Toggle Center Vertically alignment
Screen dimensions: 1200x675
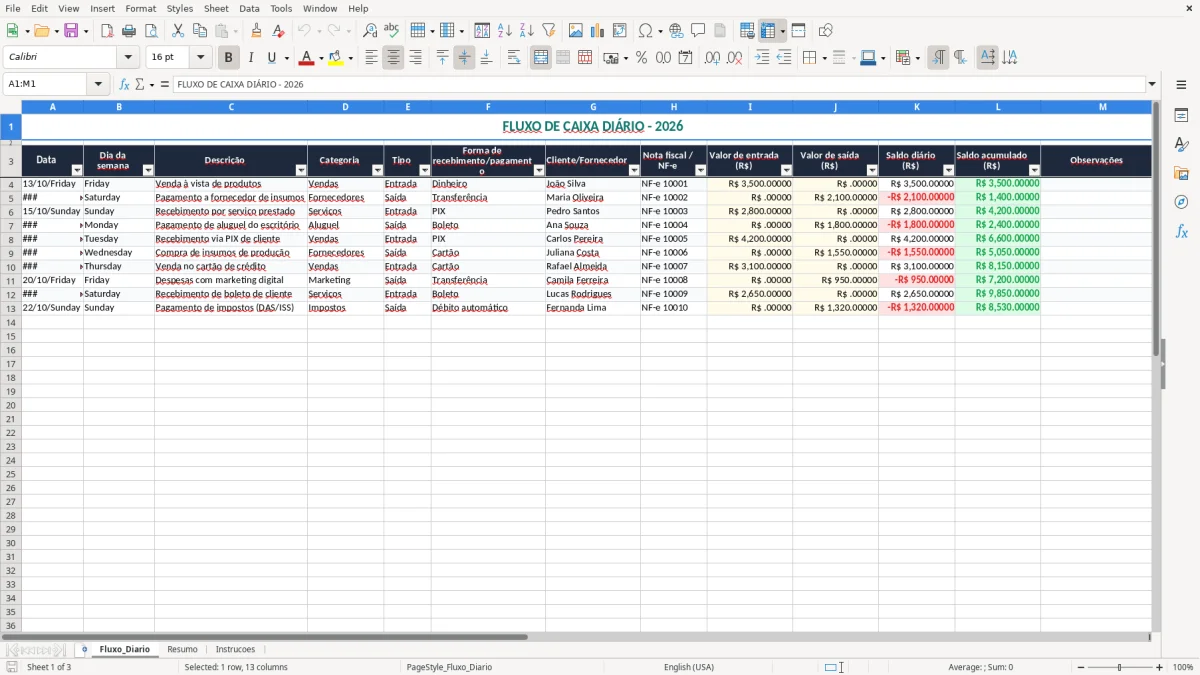tap(464, 58)
